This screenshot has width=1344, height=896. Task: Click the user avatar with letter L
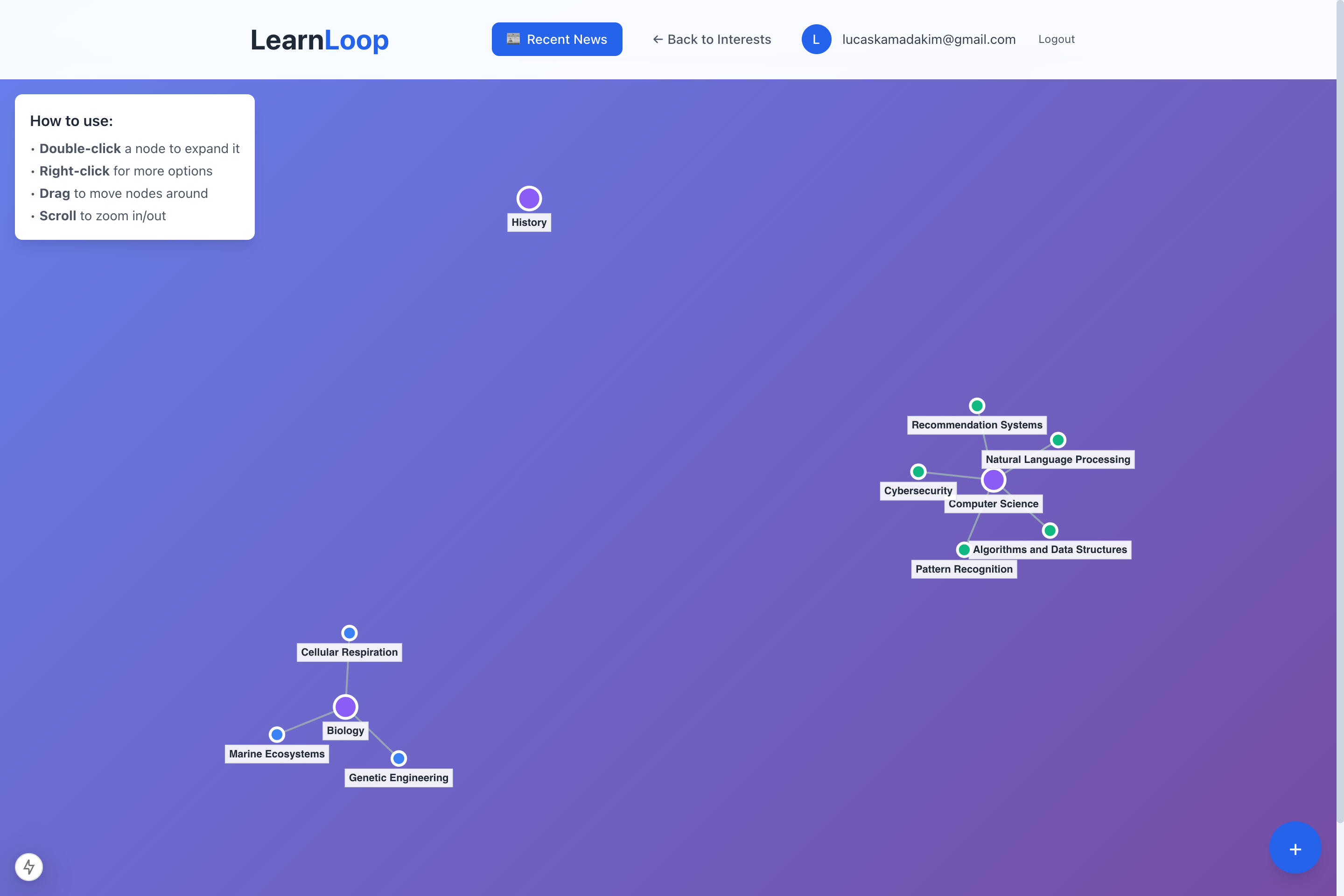click(816, 39)
